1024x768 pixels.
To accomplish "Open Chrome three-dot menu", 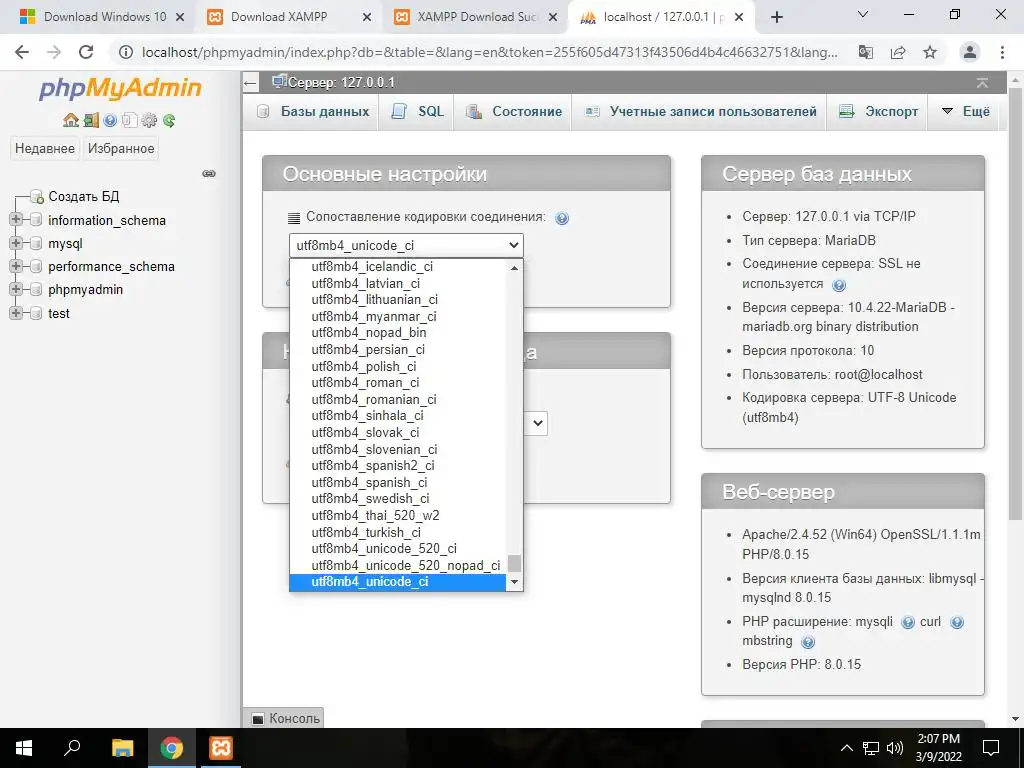I will [1002, 52].
